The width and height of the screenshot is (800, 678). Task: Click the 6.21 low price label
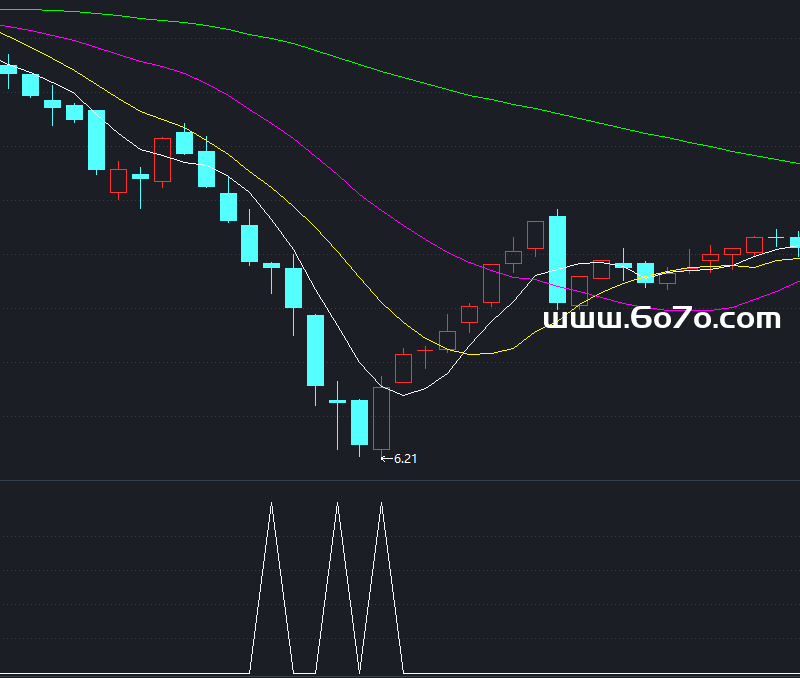pyautogui.click(x=405, y=459)
